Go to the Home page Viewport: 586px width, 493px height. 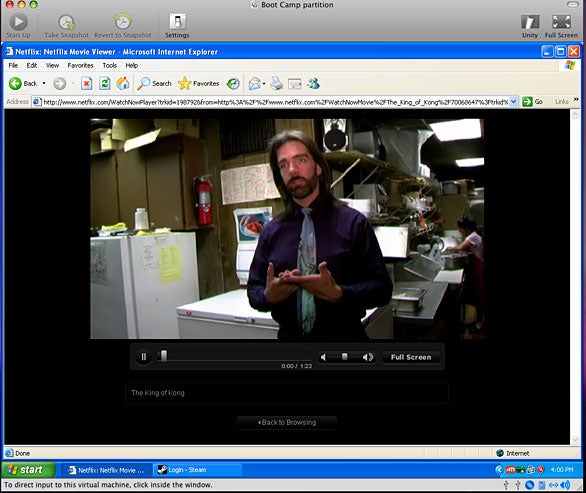123,83
